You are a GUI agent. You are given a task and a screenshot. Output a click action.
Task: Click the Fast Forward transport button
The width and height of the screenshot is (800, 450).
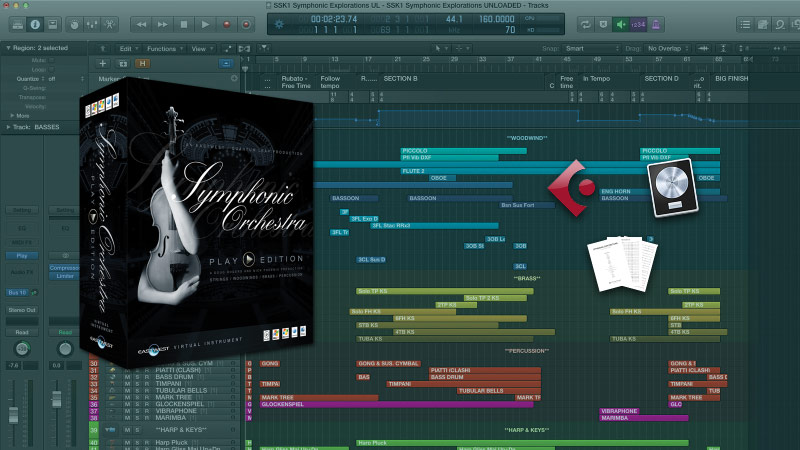tap(162, 24)
